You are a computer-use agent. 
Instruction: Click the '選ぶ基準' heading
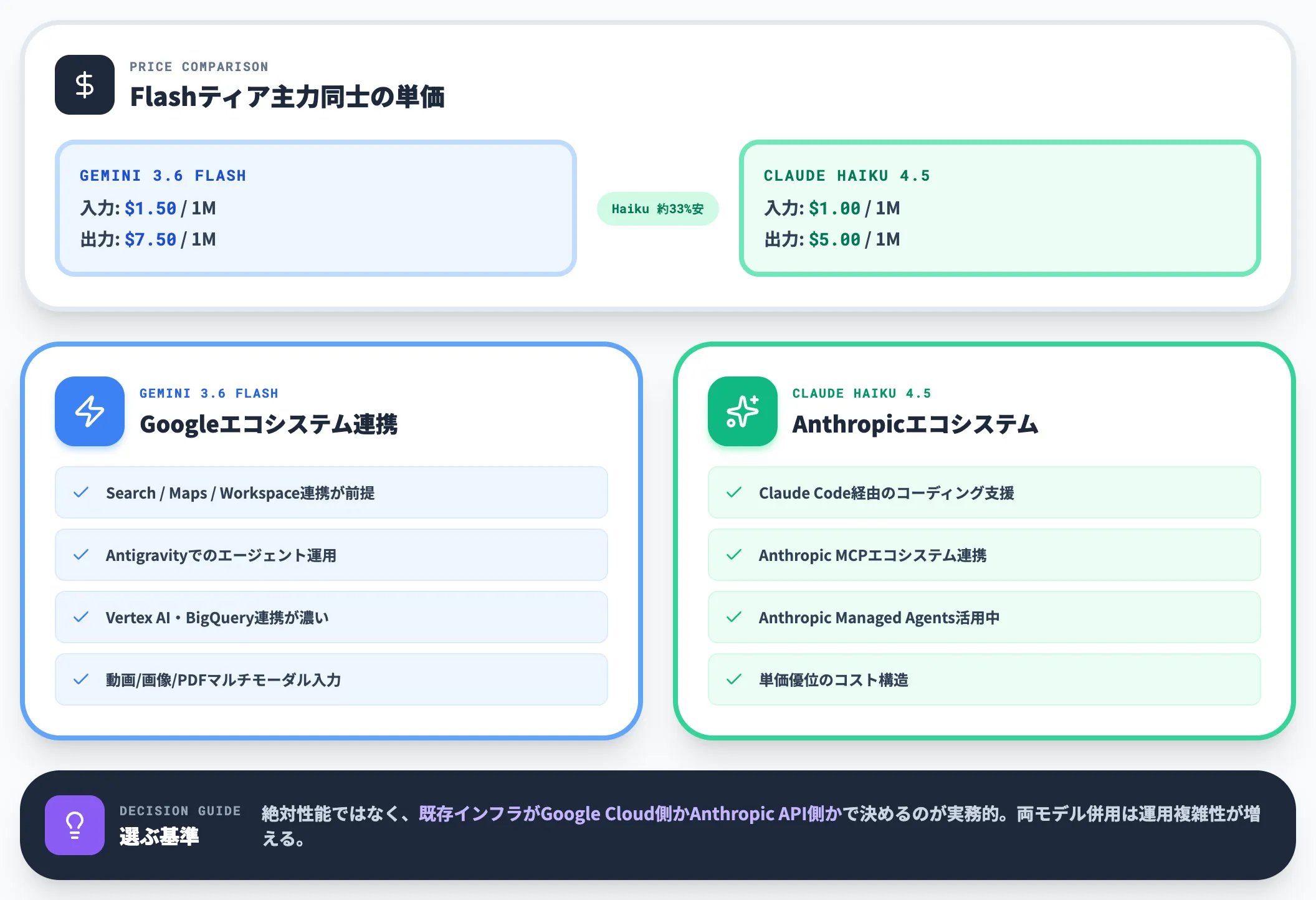159,836
